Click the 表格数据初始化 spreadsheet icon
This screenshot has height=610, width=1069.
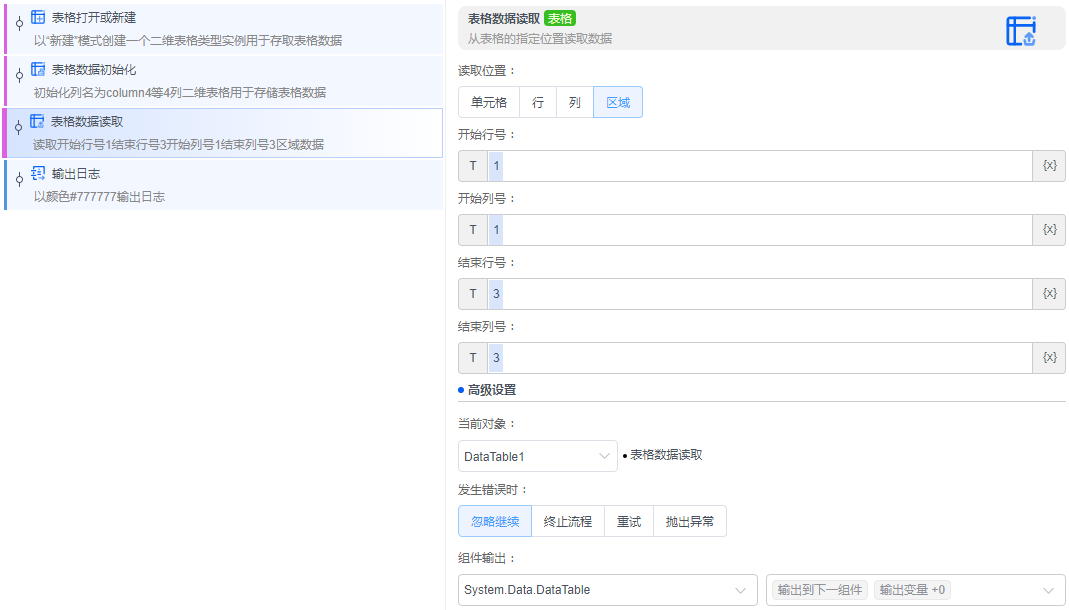(38, 69)
